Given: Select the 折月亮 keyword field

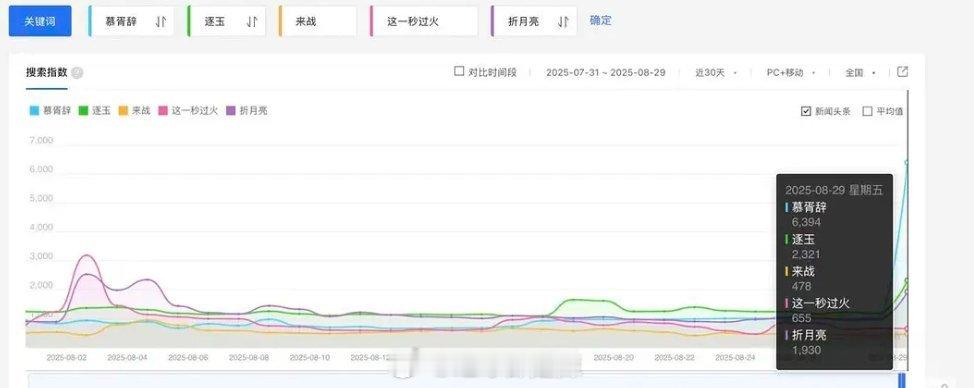Looking at the screenshot, I should 534,22.
